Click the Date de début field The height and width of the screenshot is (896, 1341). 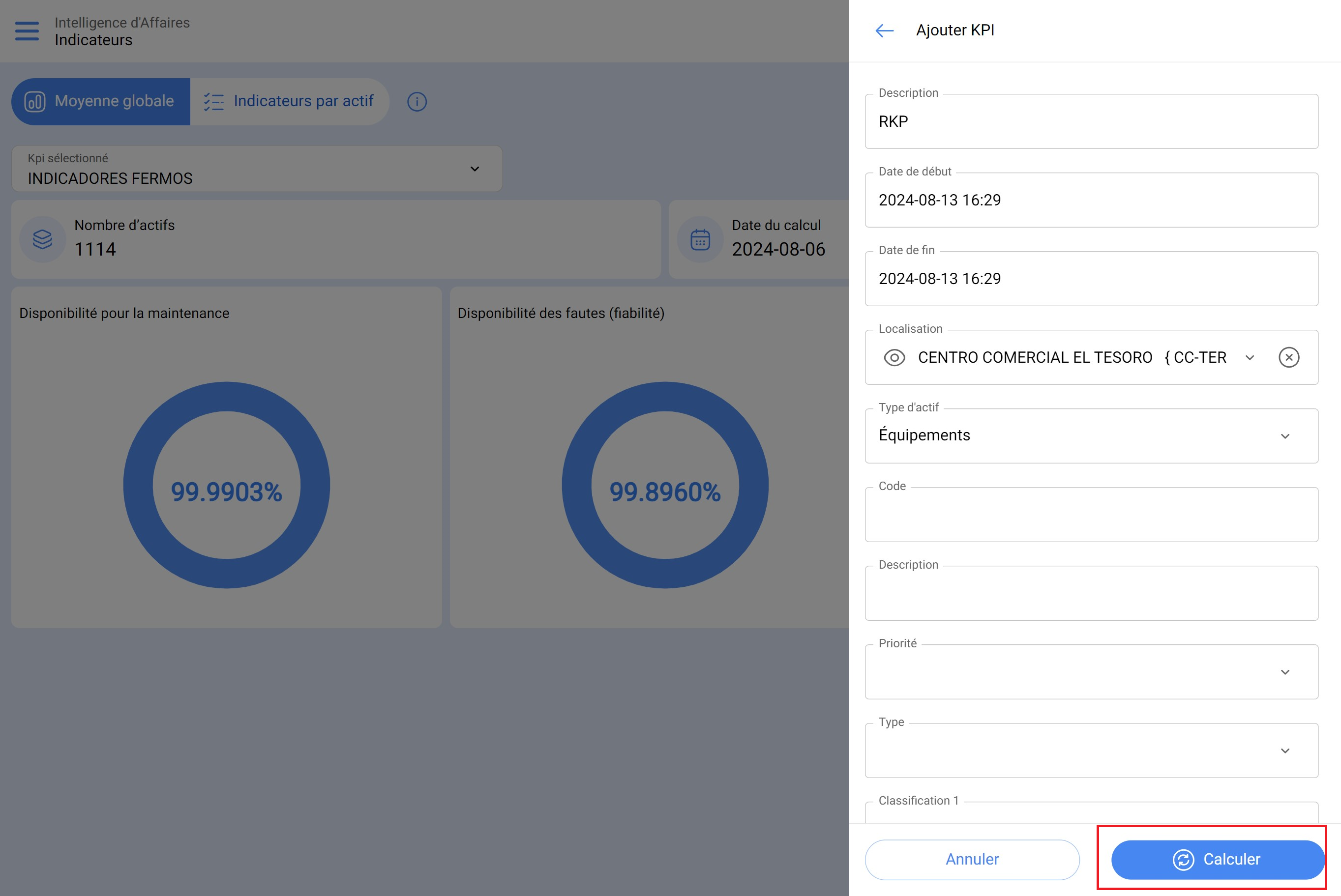tap(1091, 200)
